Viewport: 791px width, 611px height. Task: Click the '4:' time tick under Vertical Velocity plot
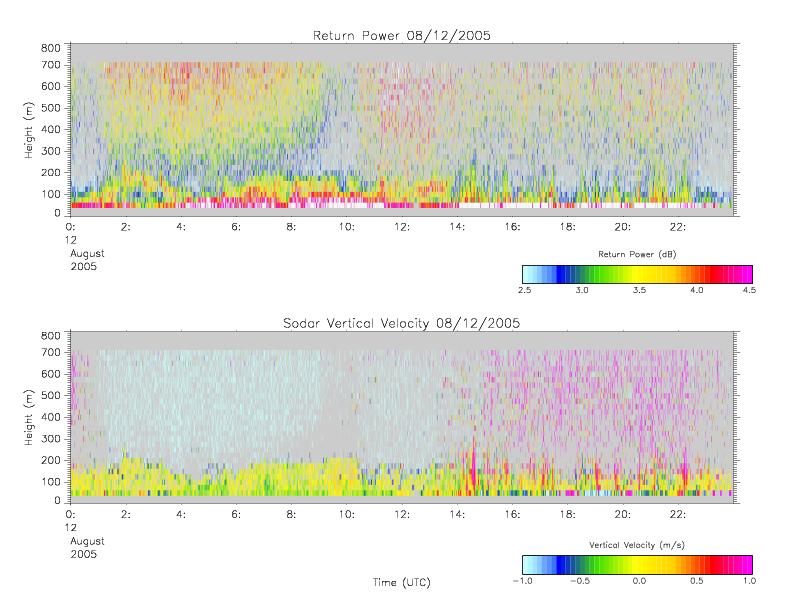pyautogui.click(x=181, y=515)
